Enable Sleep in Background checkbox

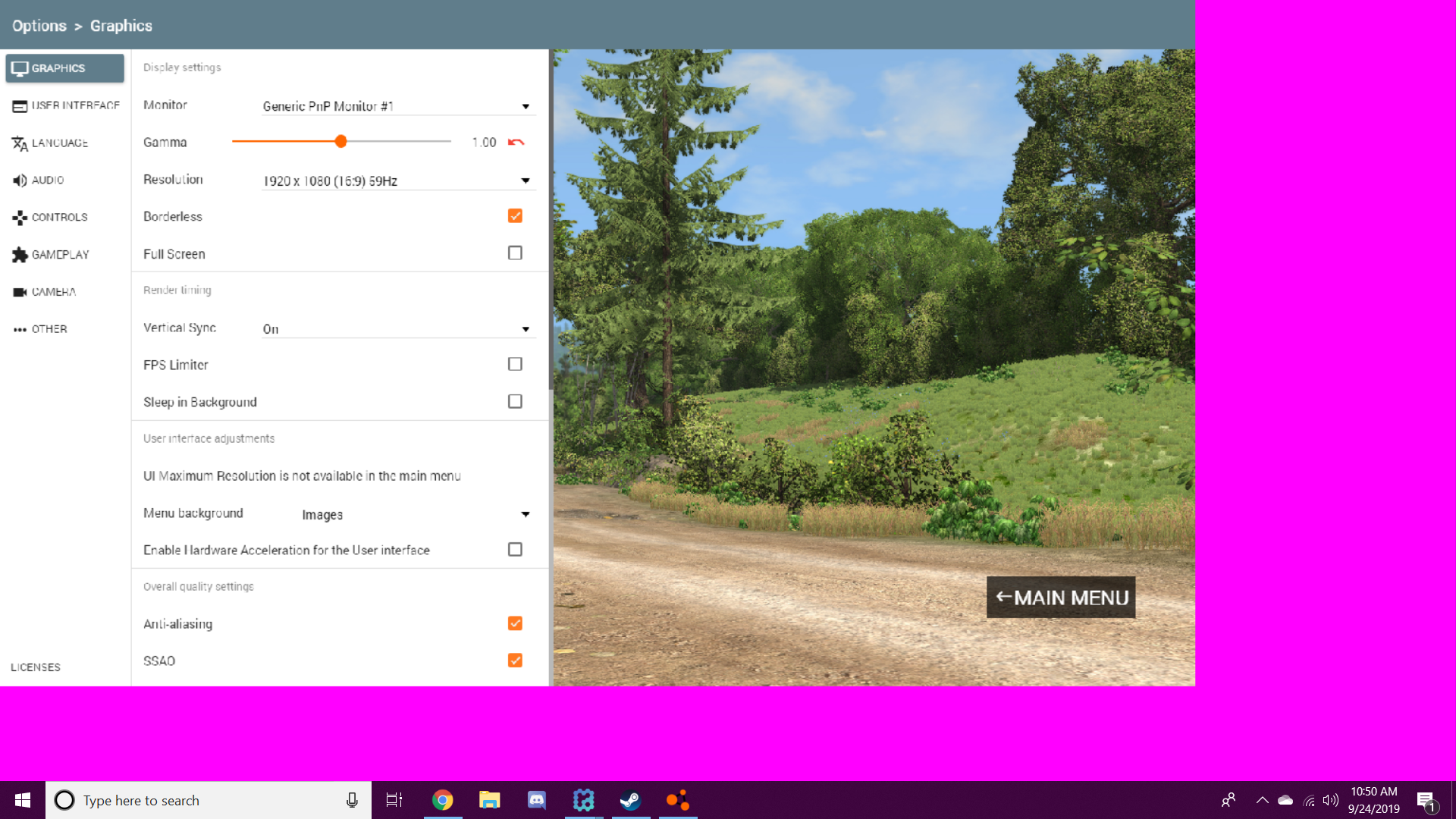click(x=515, y=402)
